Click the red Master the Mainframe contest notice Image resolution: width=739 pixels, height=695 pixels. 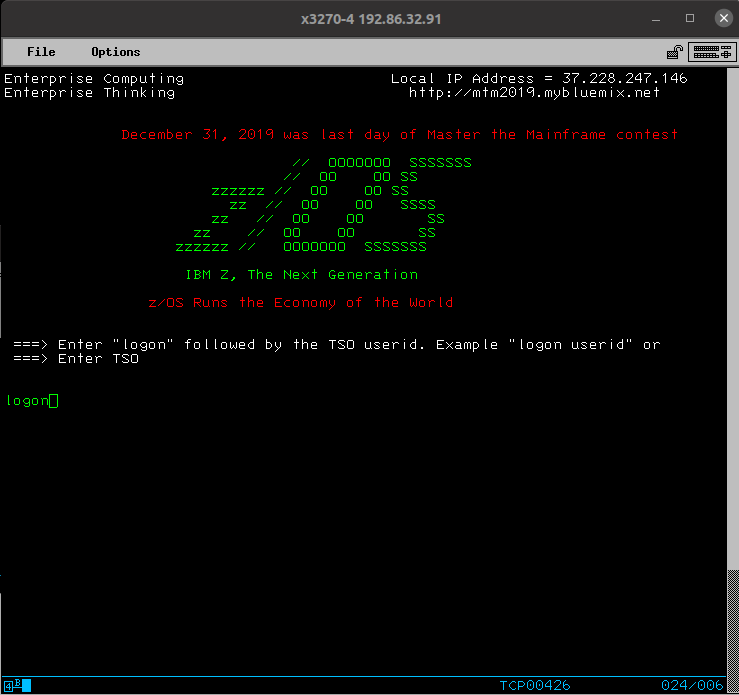399,135
